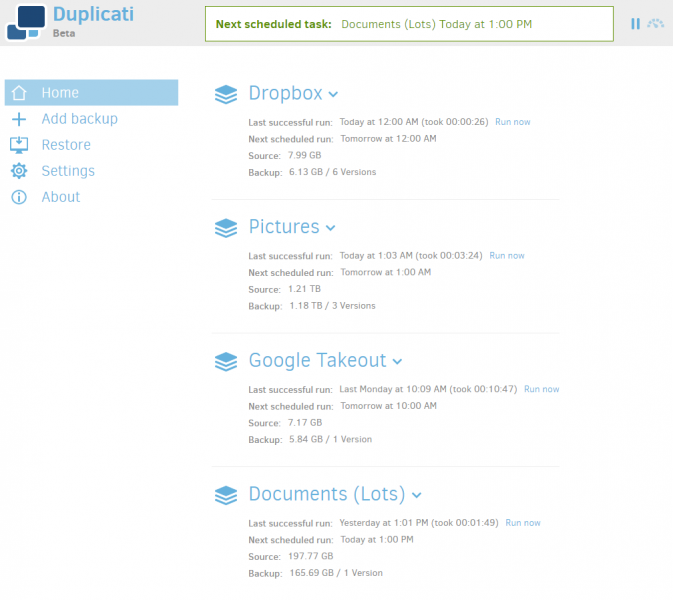Open the Add backup menu item
The height and width of the screenshot is (600, 673).
79,119
